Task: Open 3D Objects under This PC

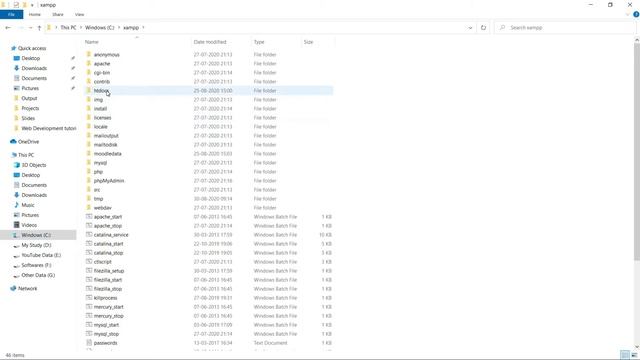Action: 34,165
